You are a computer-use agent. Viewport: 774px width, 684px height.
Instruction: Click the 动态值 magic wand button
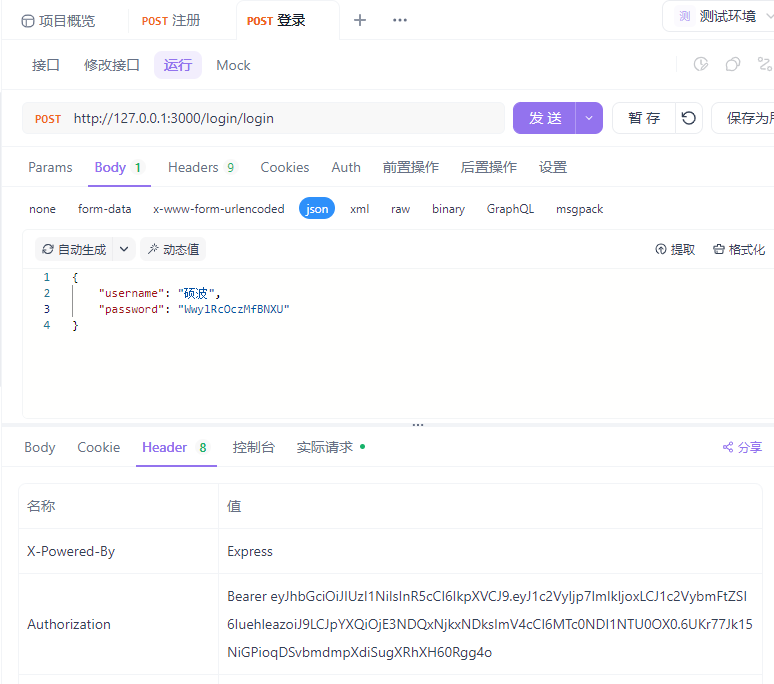coord(173,249)
